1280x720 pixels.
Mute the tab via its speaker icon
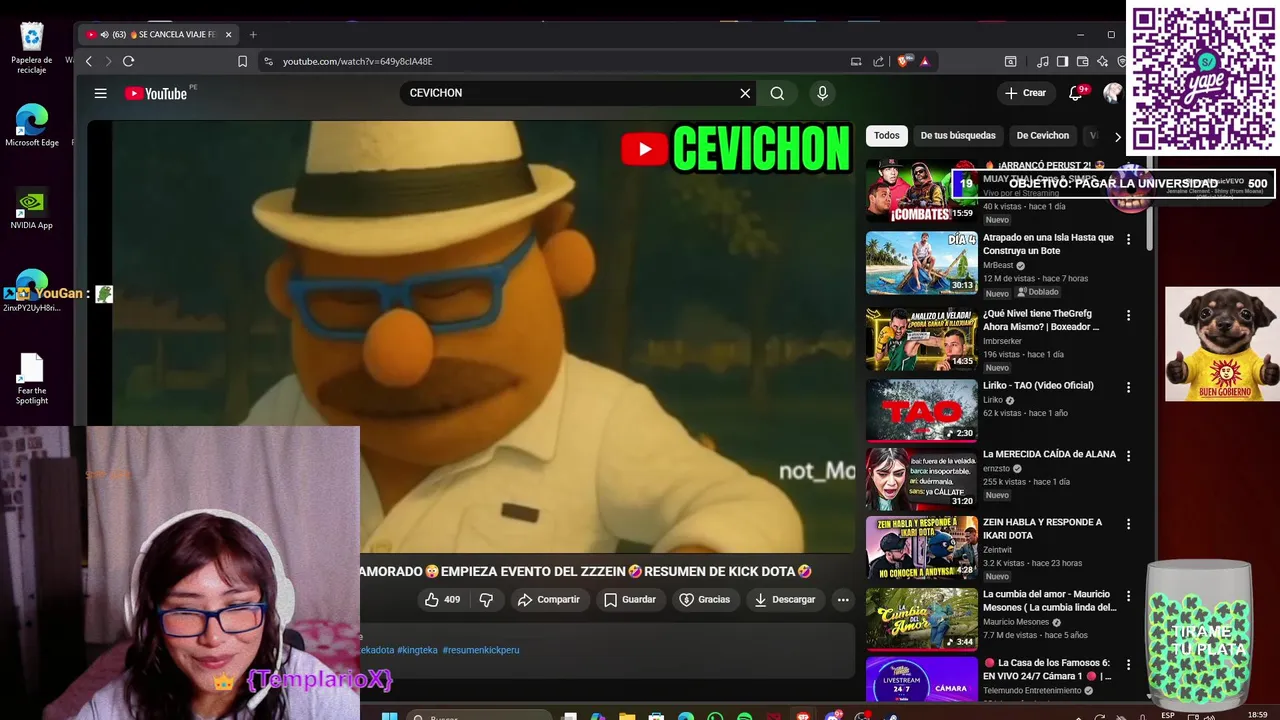(105, 34)
